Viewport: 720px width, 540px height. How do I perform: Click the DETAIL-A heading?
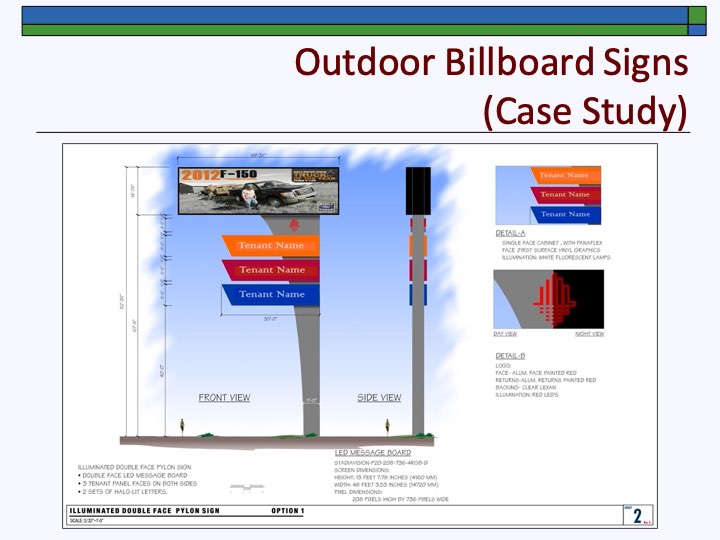(512, 233)
